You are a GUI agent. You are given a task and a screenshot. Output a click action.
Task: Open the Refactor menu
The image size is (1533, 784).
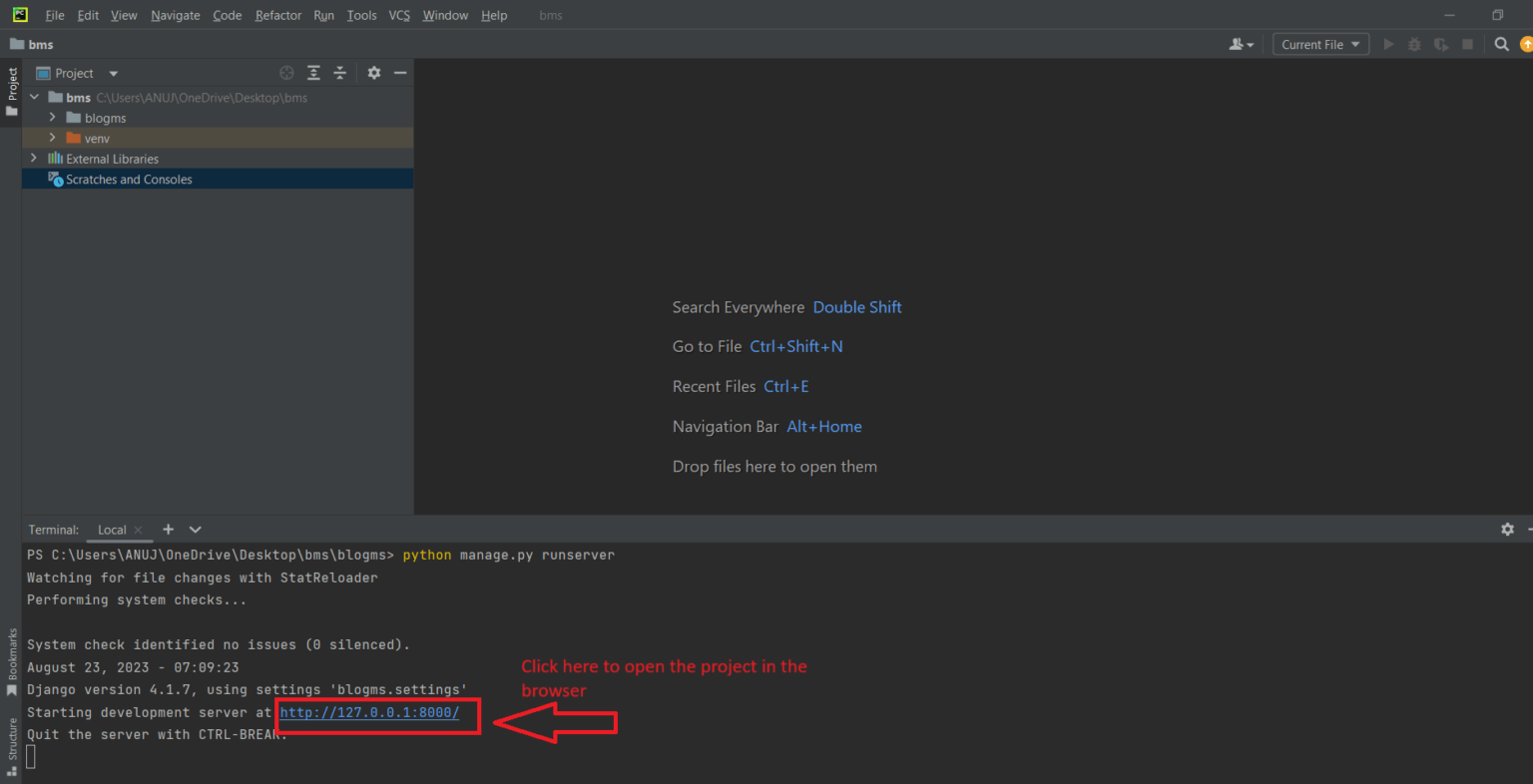[x=277, y=15]
